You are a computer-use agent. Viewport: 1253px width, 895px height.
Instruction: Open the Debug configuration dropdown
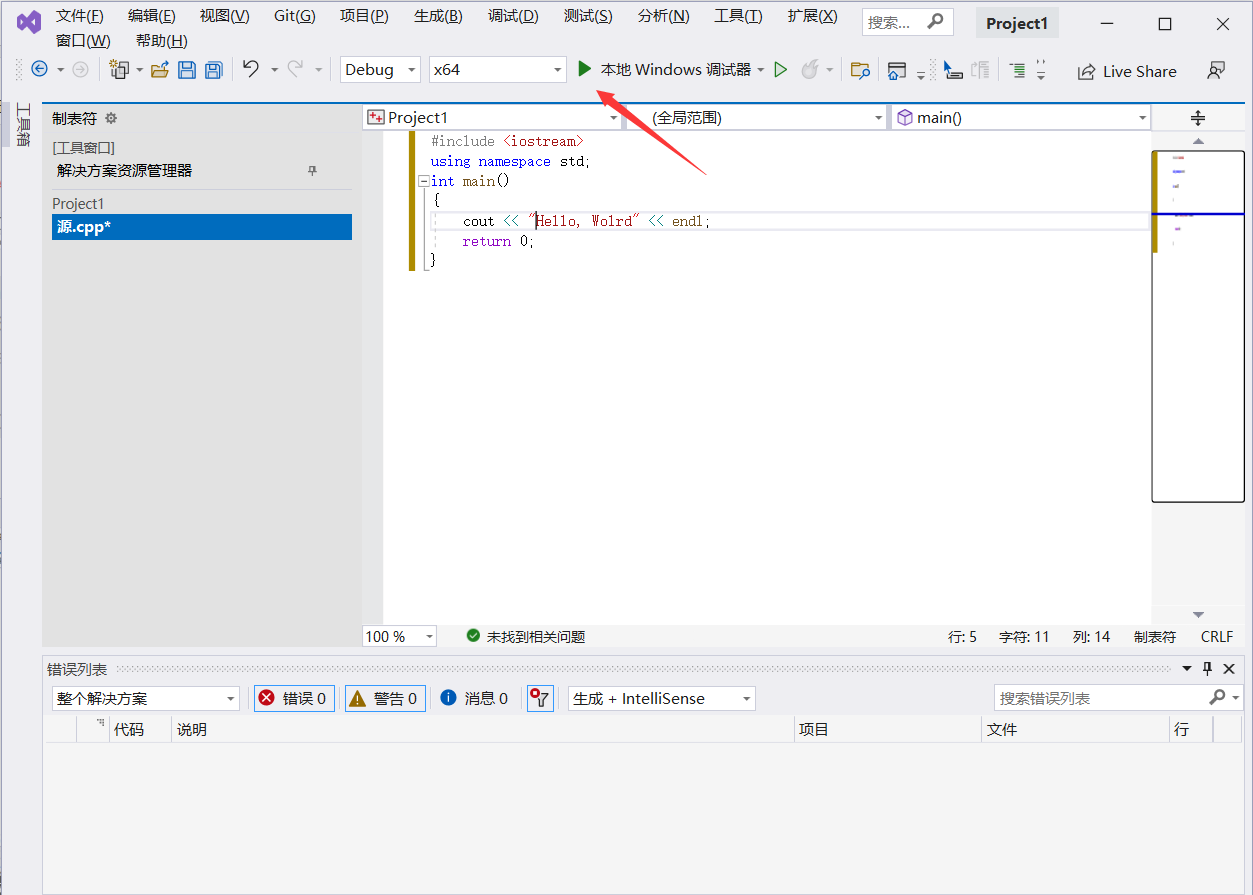pos(380,69)
